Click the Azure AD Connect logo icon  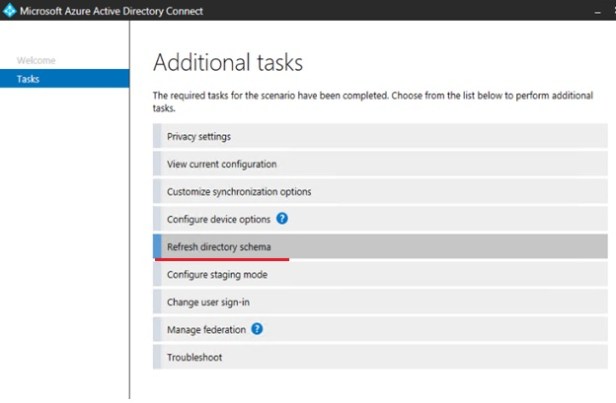(x=10, y=11)
